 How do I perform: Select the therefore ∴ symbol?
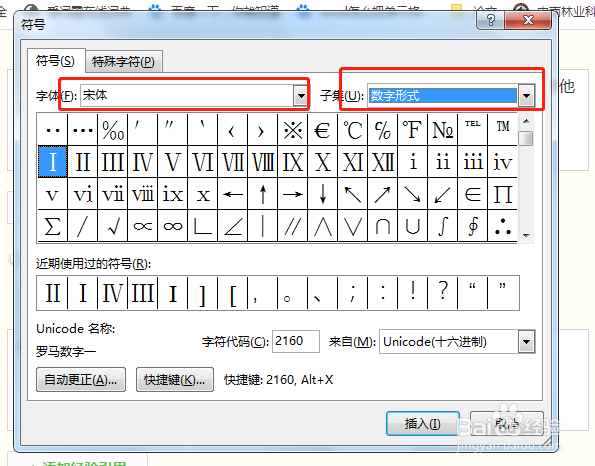pos(502,226)
